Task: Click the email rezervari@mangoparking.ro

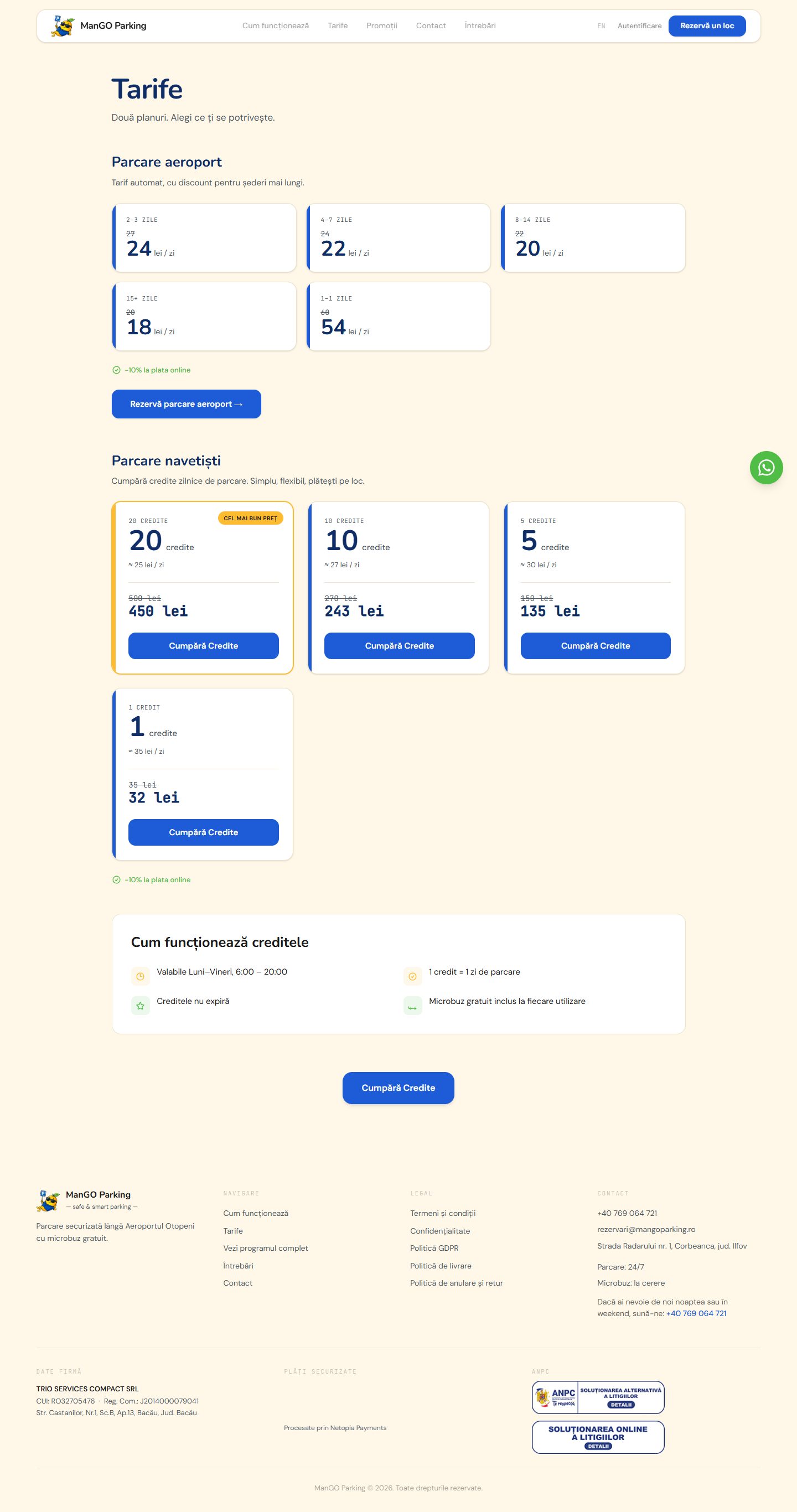Action: coord(646,1229)
